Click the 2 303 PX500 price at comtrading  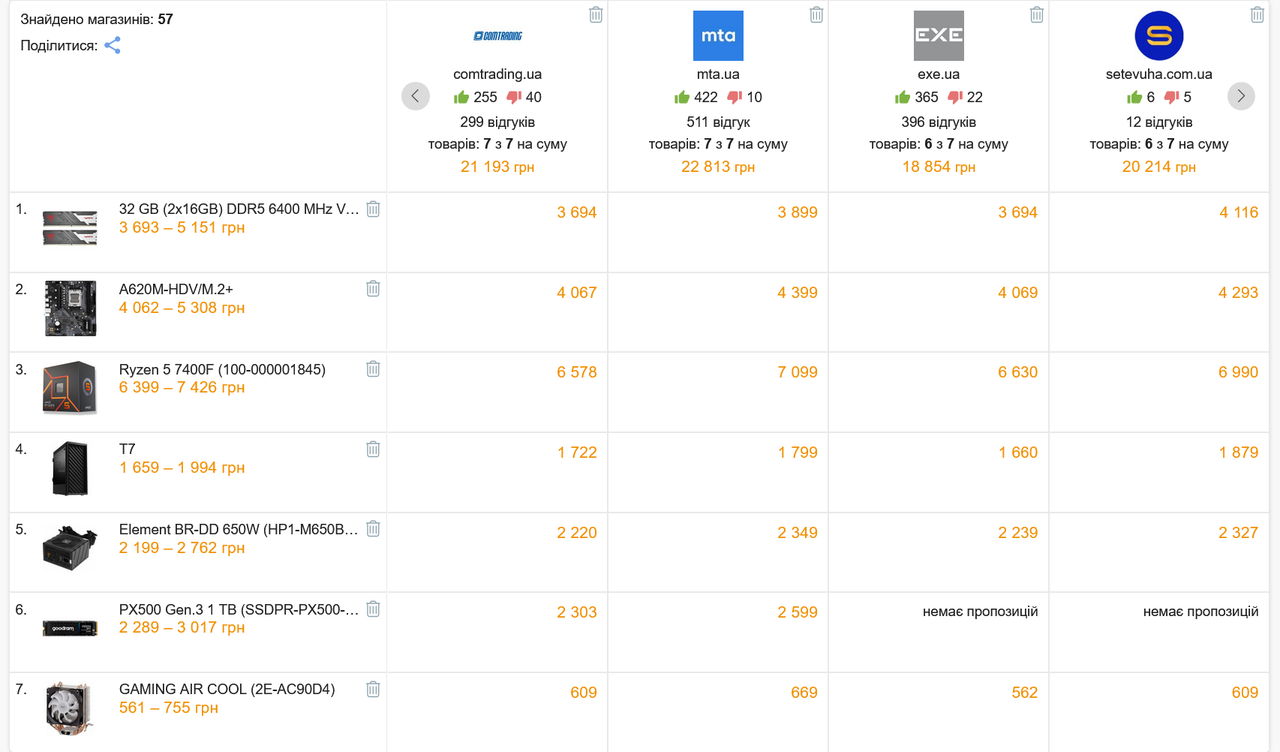click(x=577, y=612)
